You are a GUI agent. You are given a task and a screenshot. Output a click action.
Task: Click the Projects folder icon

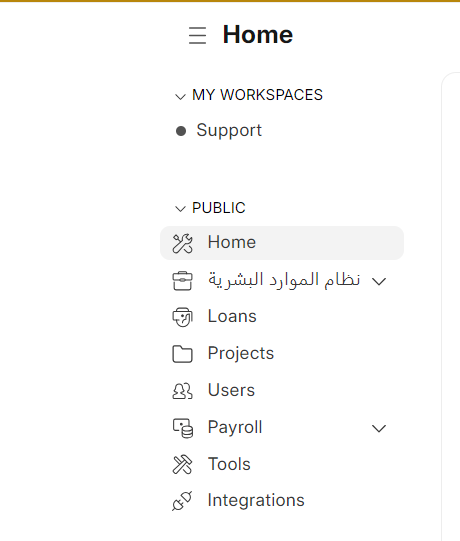click(x=182, y=354)
